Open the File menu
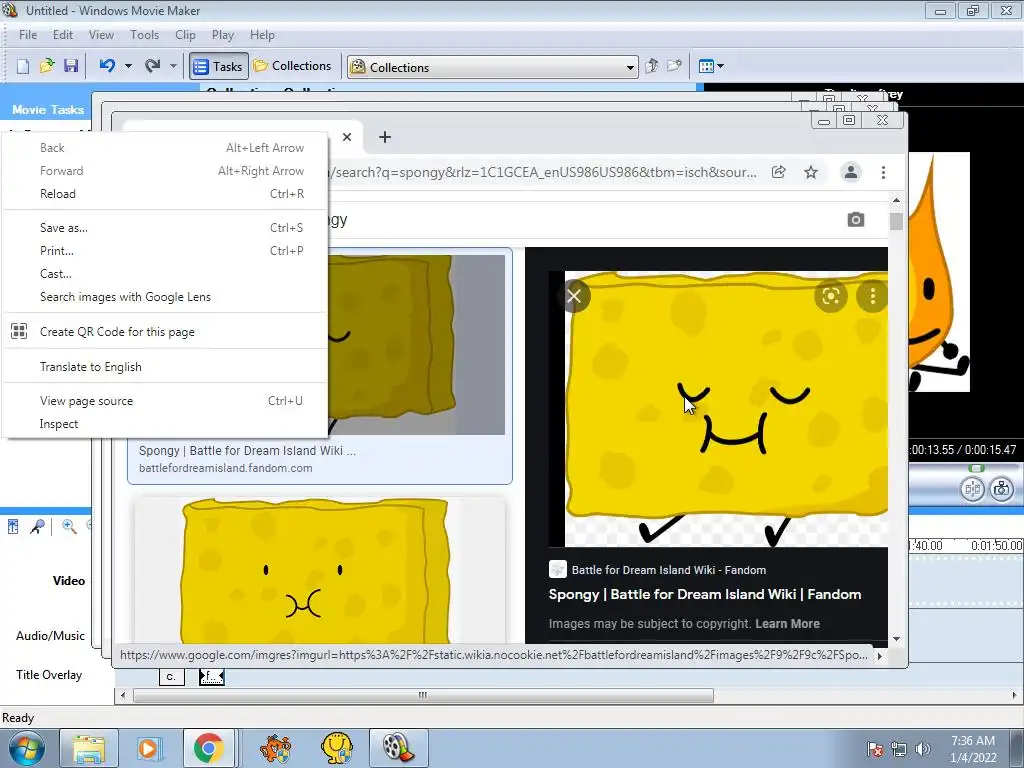The height and width of the screenshot is (768, 1024). click(27, 35)
